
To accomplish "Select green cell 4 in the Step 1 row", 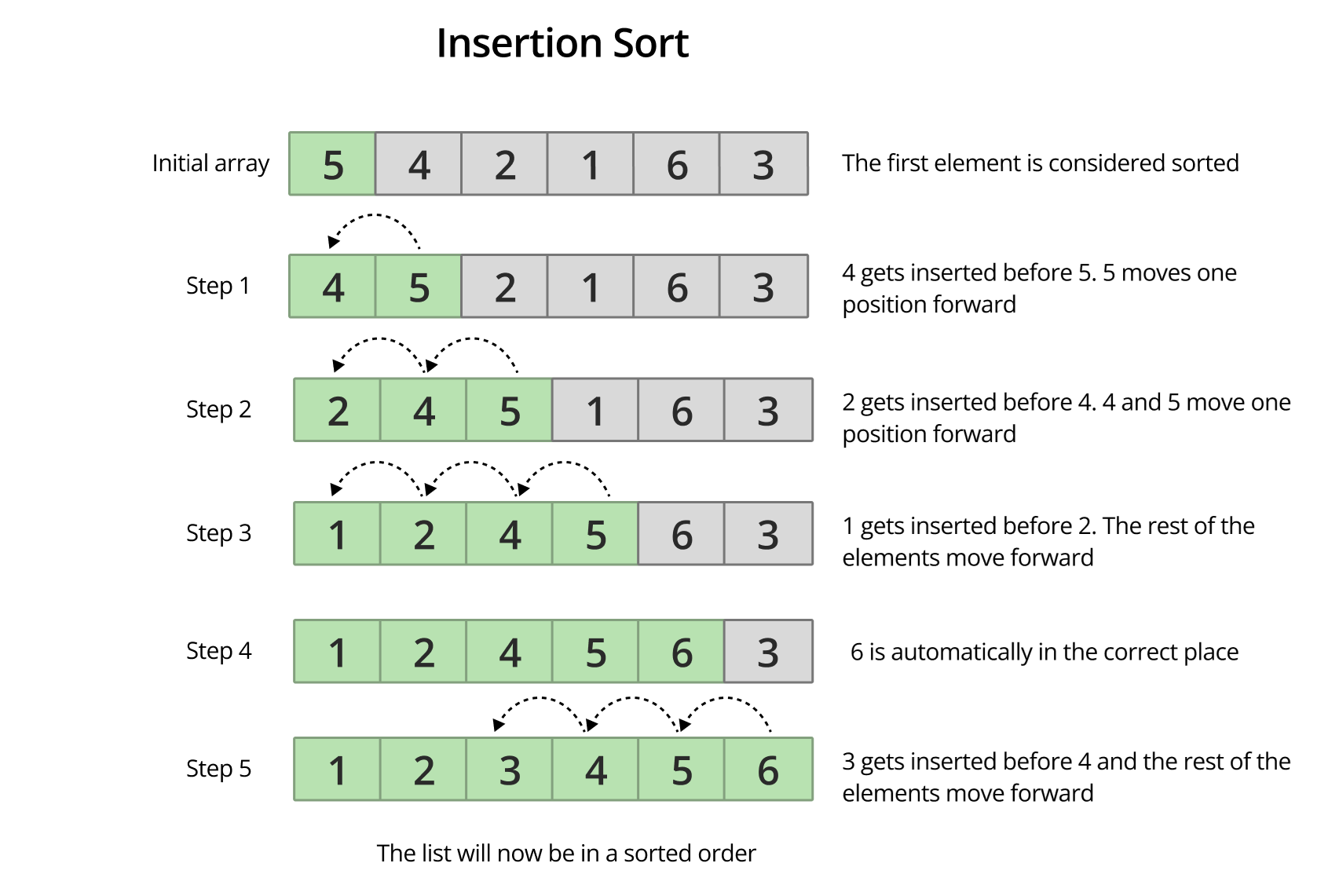I will tap(333, 287).
